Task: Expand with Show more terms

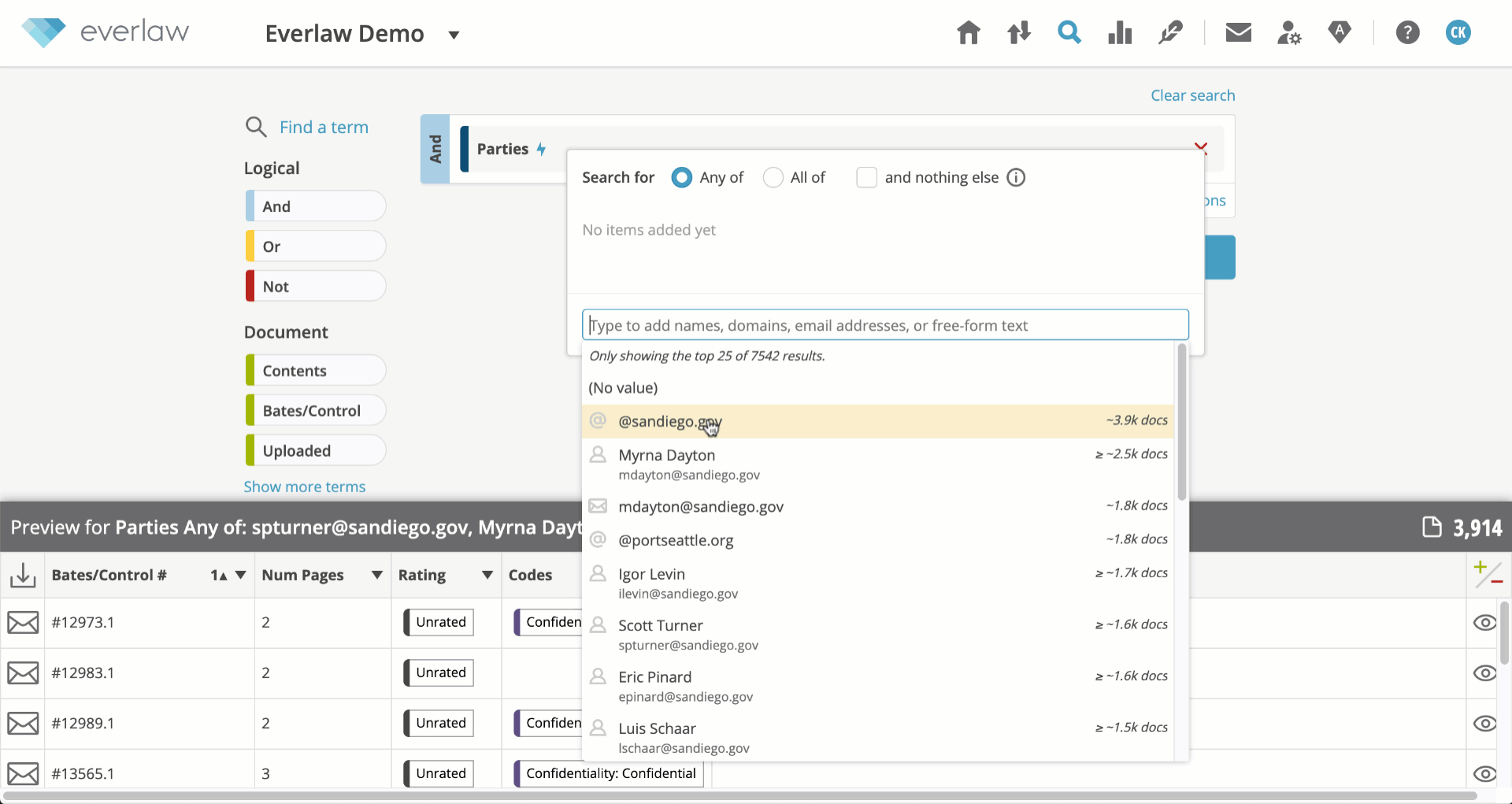Action: [x=305, y=487]
